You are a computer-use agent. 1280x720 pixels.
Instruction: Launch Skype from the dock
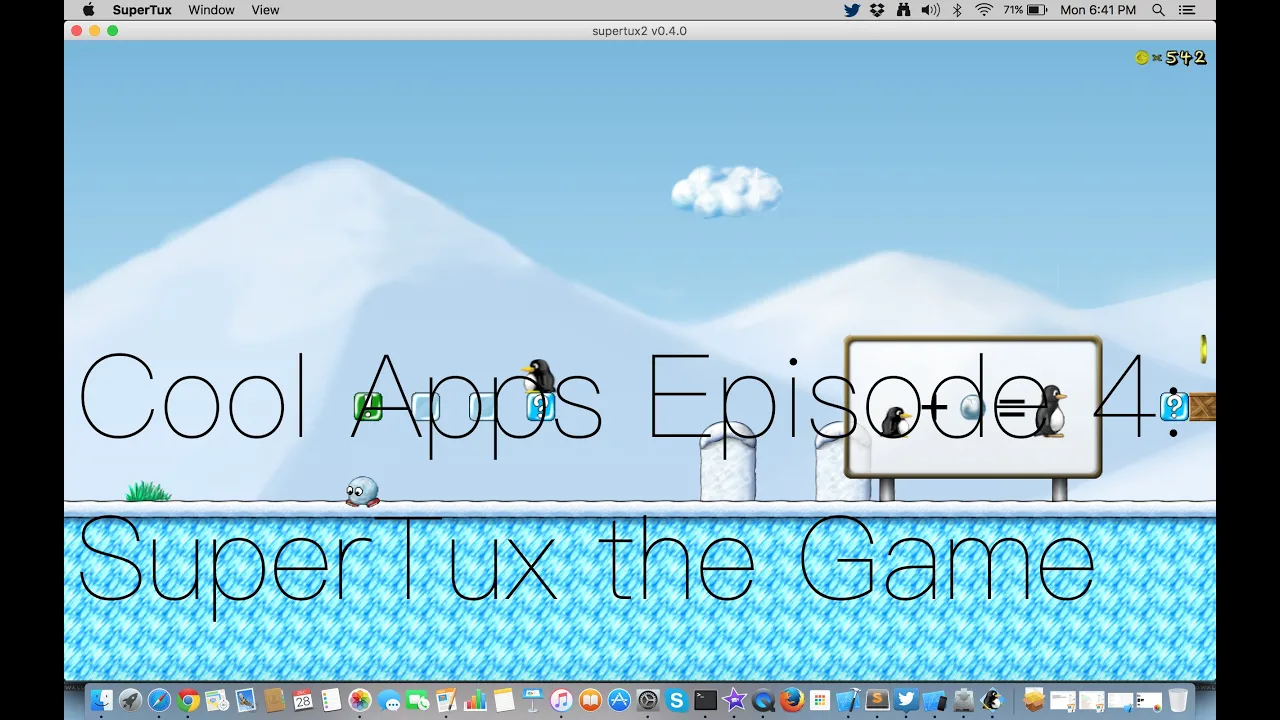point(677,700)
